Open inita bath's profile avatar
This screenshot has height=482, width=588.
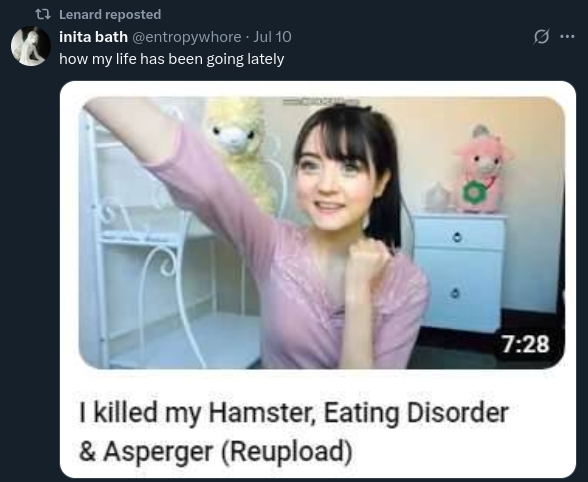(x=31, y=46)
